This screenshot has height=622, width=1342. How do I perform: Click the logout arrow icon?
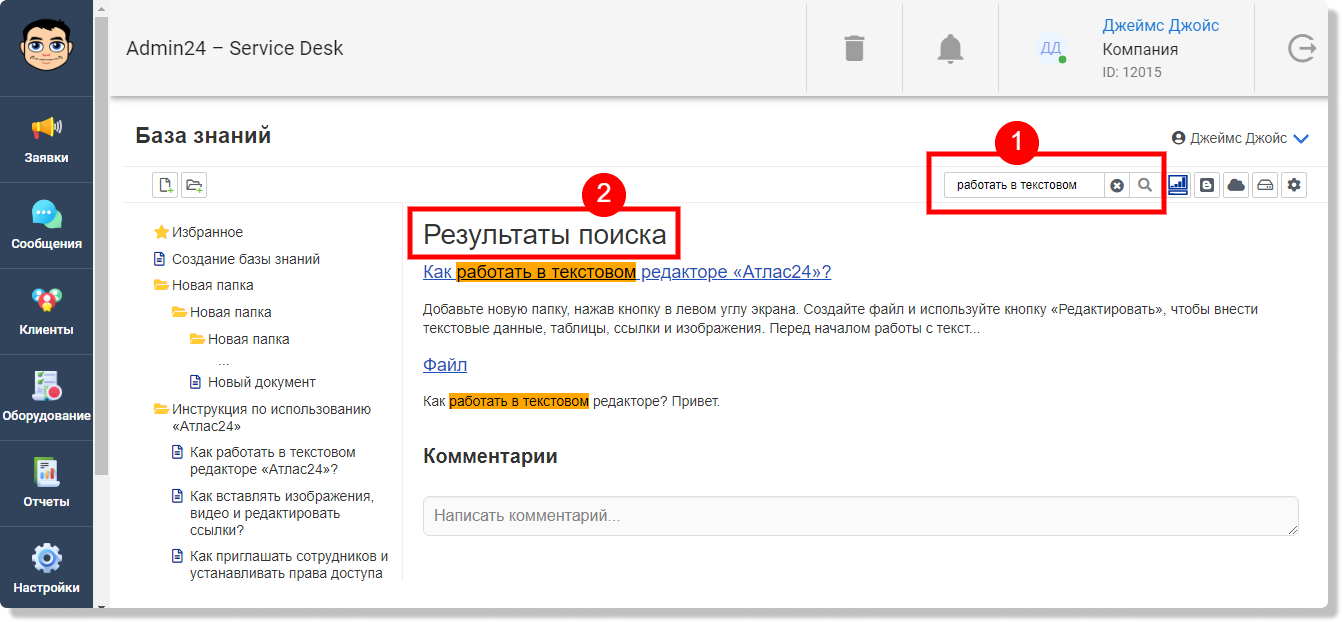[1301, 48]
